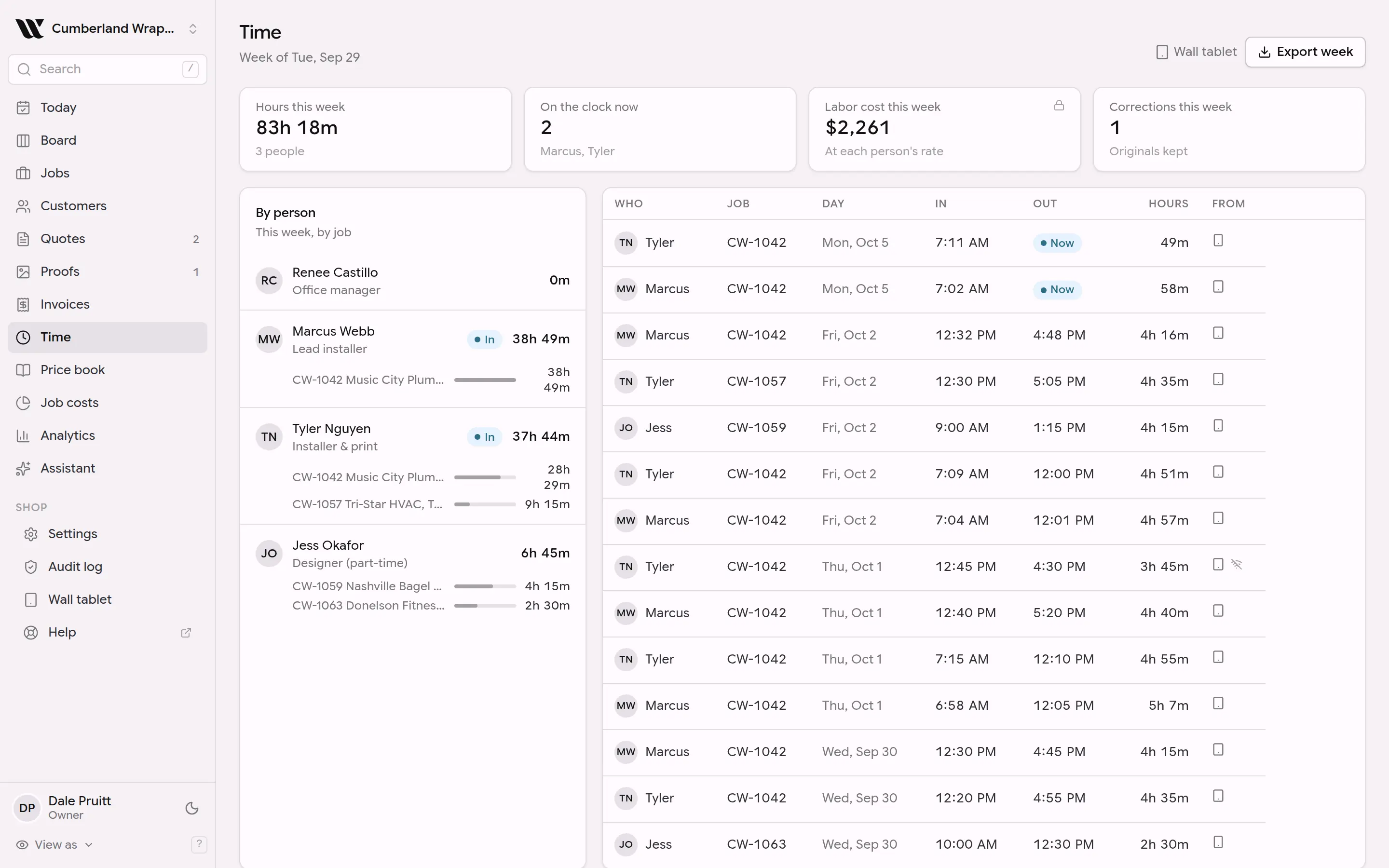The image size is (1389, 868).
Task: Select Tyler Nguyen in By person list
Action: click(413, 437)
